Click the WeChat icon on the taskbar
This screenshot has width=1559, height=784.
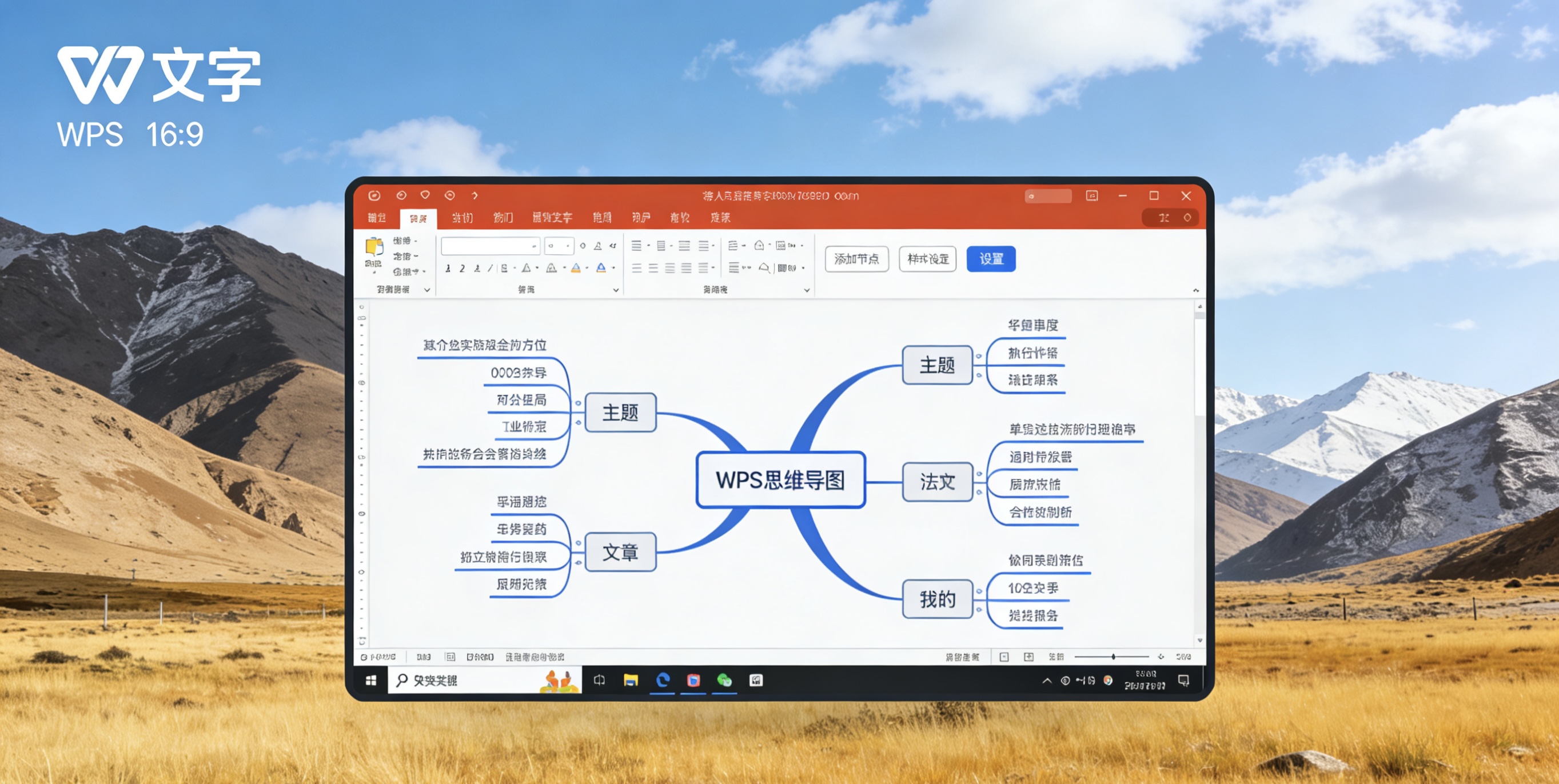click(x=724, y=680)
